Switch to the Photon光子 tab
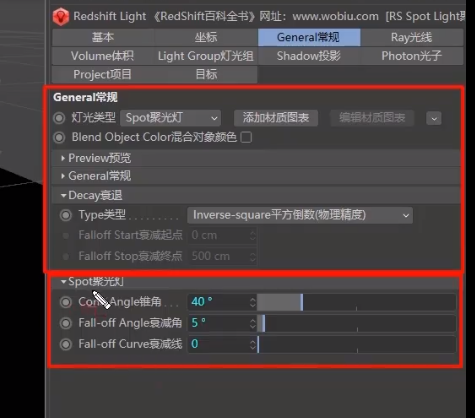This screenshot has width=475, height=418. pyautogui.click(x=412, y=56)
